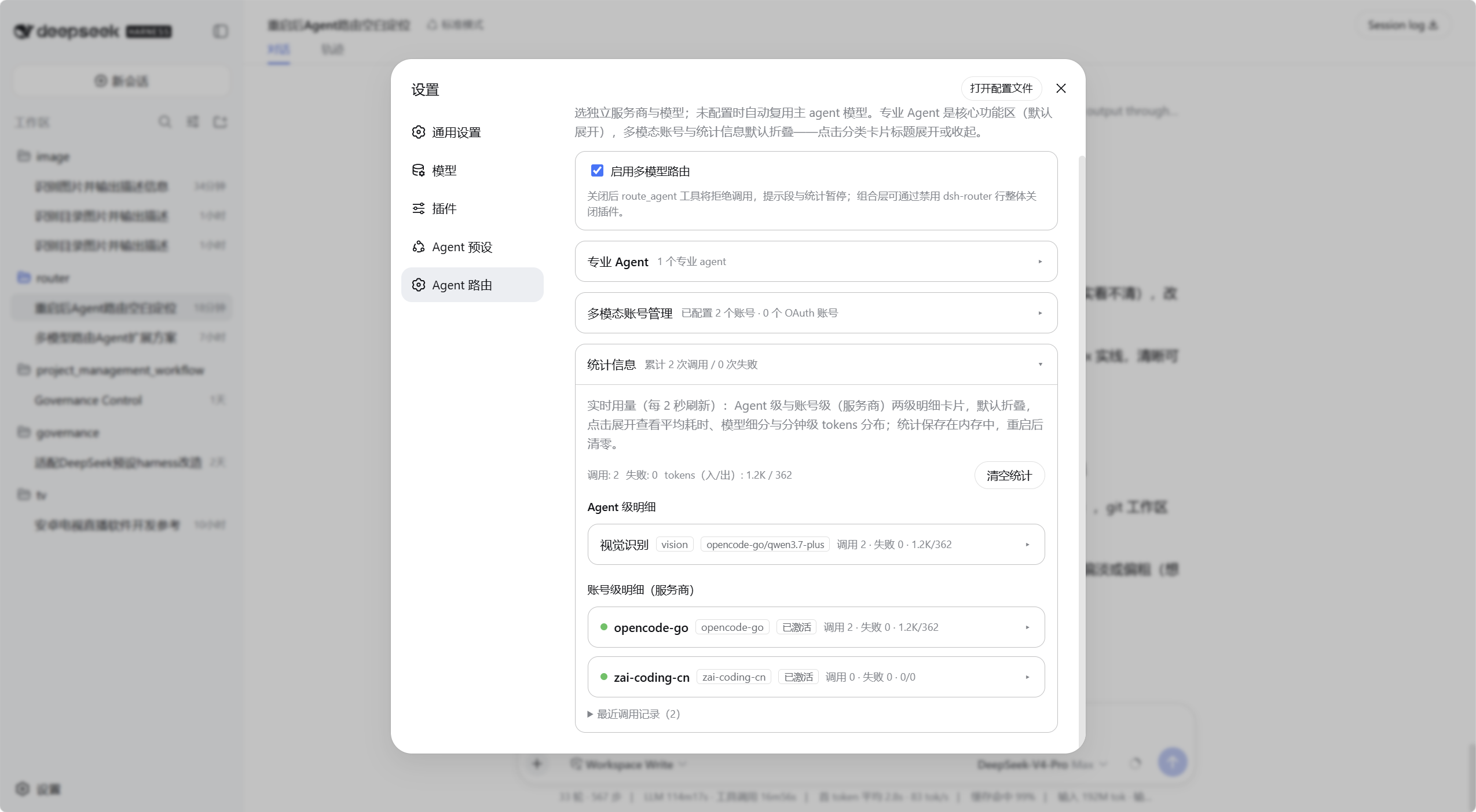Click the project_management_workflow folder icon
The height and width of the screenshot is (812, 1476).
(24, 369)
